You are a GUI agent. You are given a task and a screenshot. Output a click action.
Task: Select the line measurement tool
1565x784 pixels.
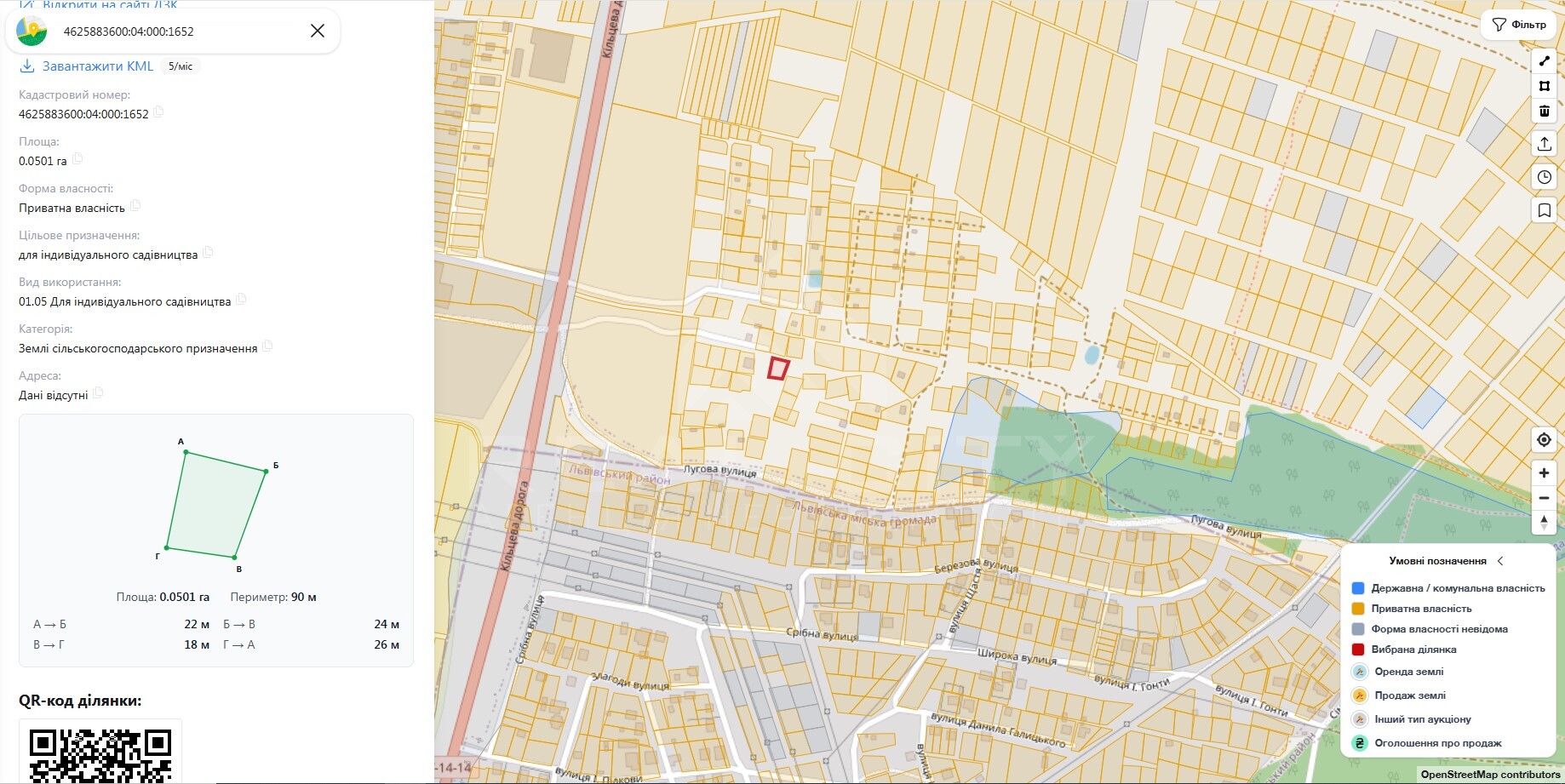(1544, 61)
